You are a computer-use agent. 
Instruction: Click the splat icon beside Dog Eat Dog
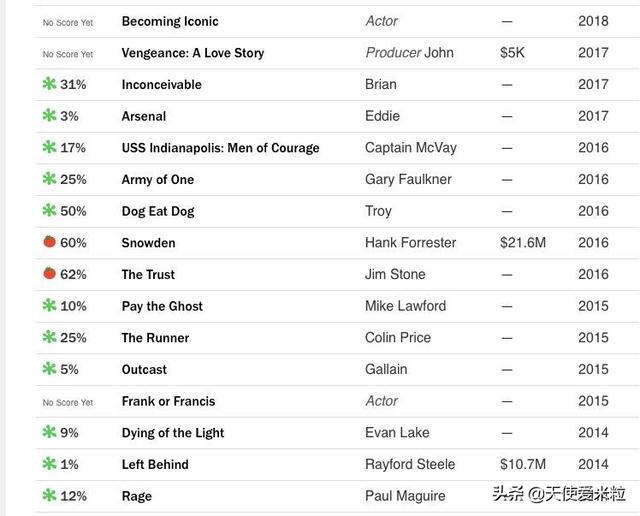point(49,211)
